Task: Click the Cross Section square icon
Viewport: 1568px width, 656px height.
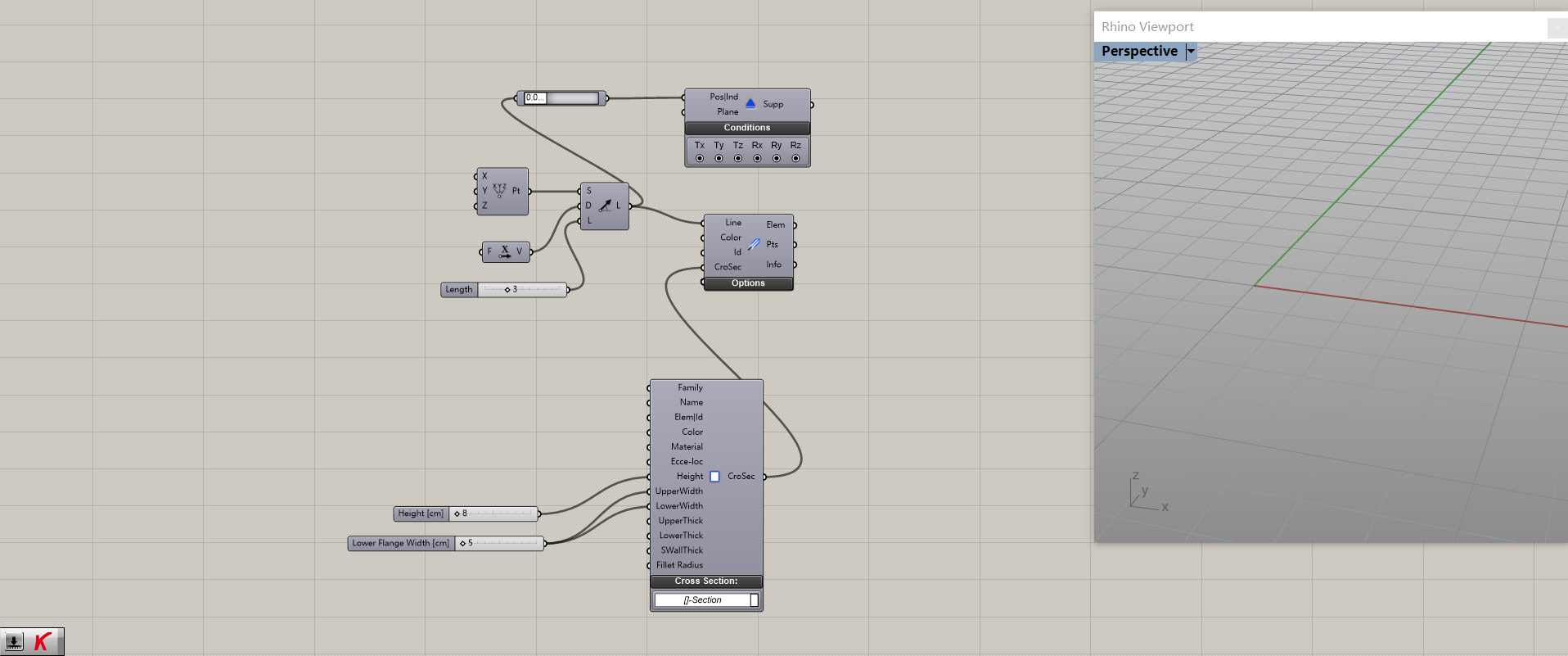Action: (714, 477)
